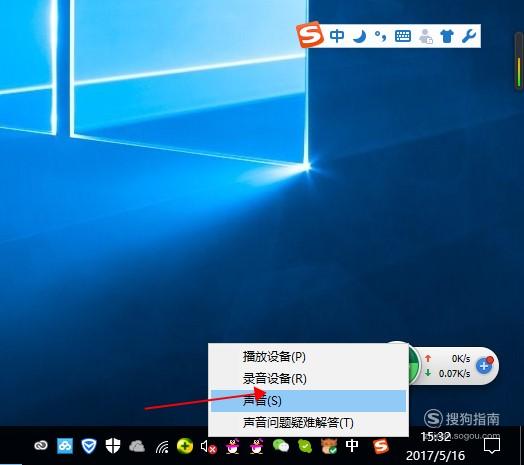Open the taskbar clock showing 15:32
The height and width of the screenshot is (465, 524).
pyautogui.click(x=435, y=437)
